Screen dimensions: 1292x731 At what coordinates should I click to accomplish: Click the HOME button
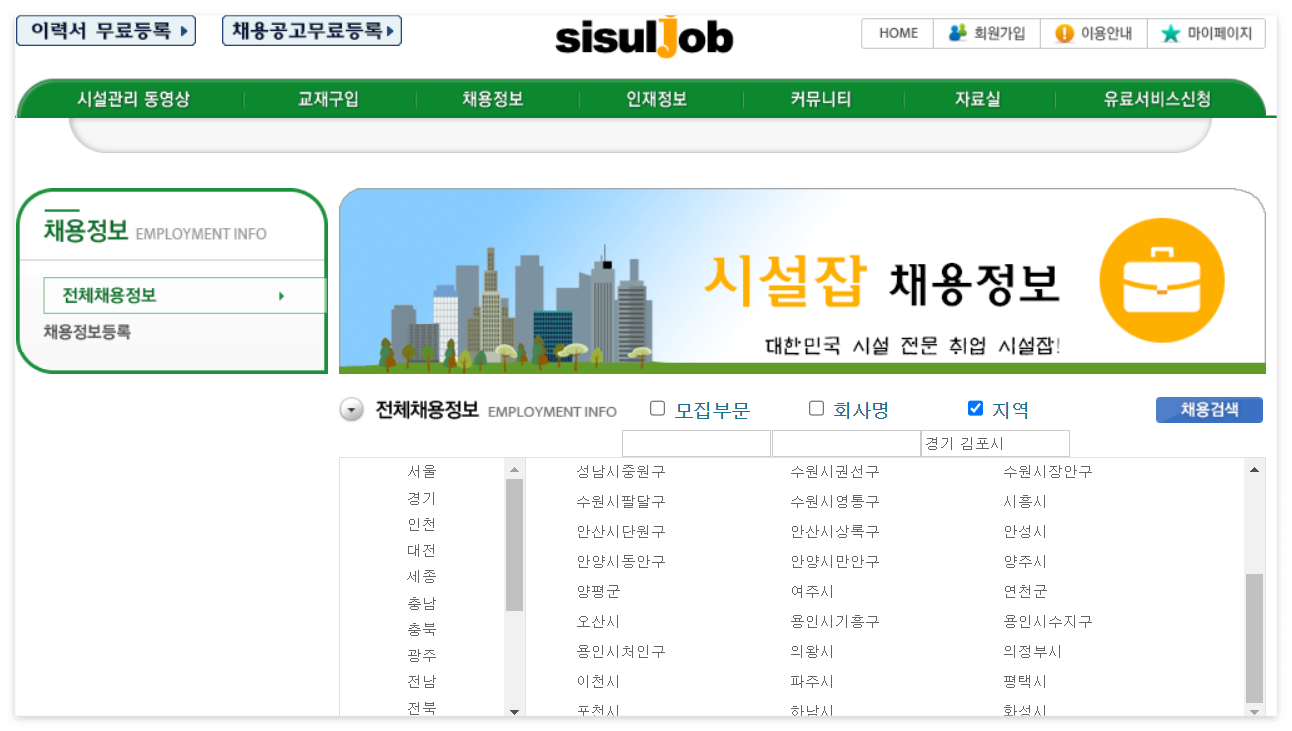pos(898,33)
